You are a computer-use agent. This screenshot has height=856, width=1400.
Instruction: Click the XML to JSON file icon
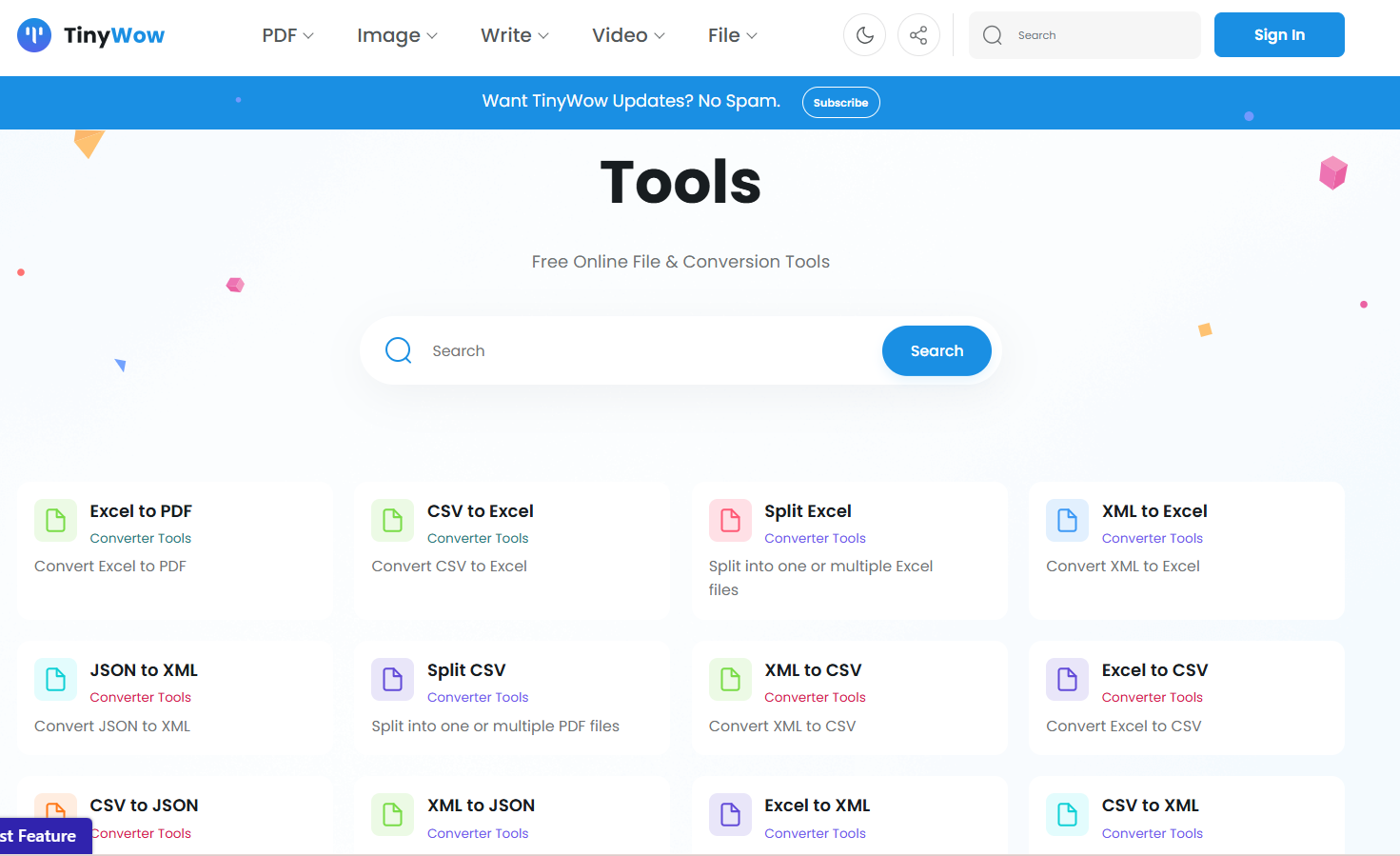point(393,814)
